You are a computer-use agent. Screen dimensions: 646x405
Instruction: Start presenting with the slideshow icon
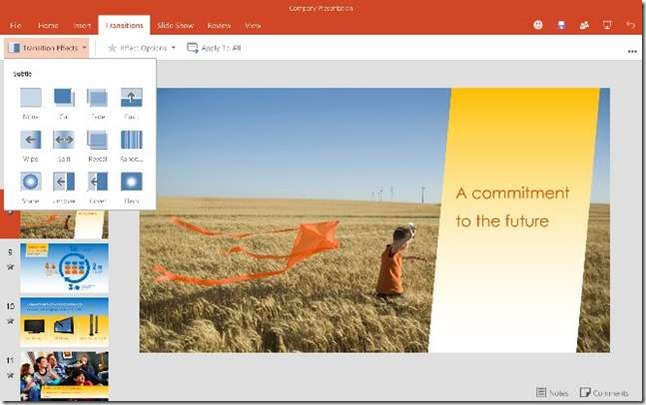[607, 24]
